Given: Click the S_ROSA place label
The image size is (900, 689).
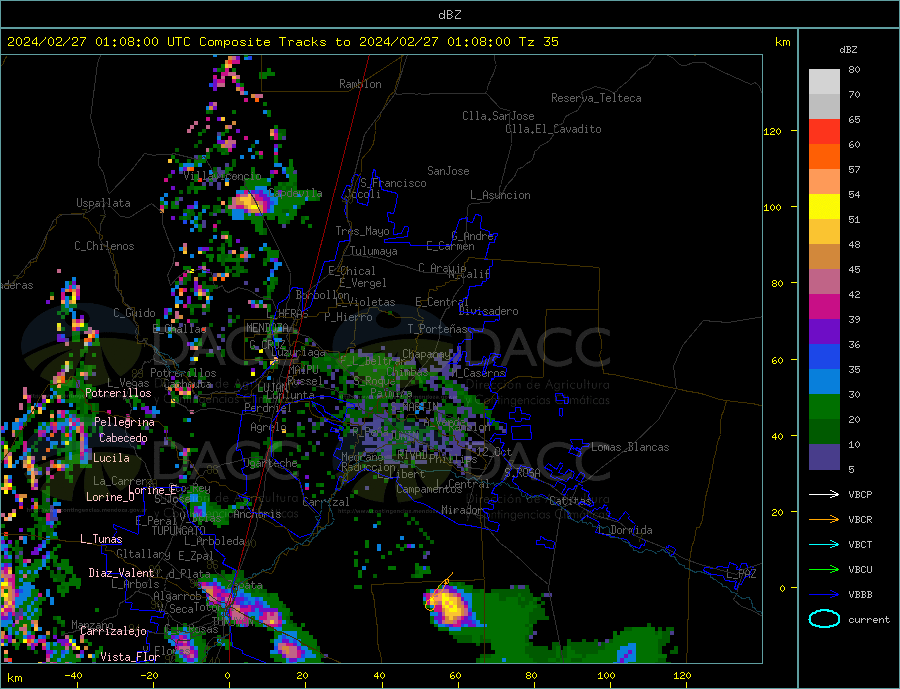Looking at the screenshot, I should pos(522,473).
